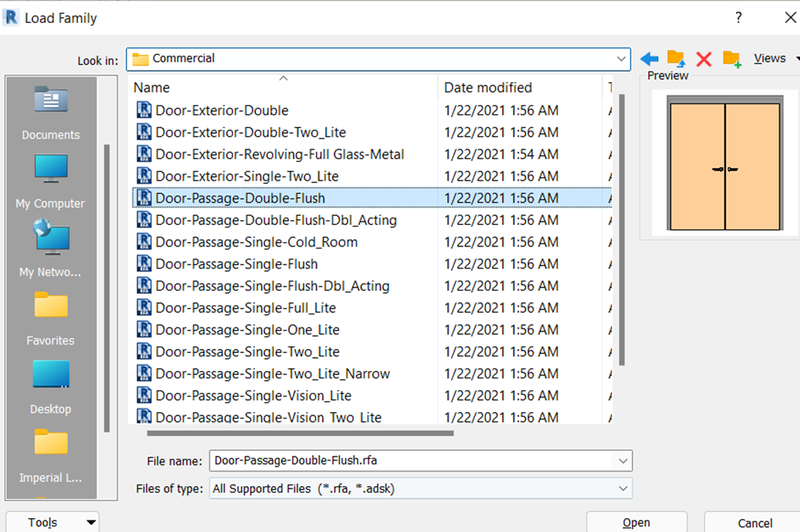Viewport: 800px width, 532px height.
Task: Click the Door-Passage-Single-Vision_Lite file icon
Action: (144, 395)
